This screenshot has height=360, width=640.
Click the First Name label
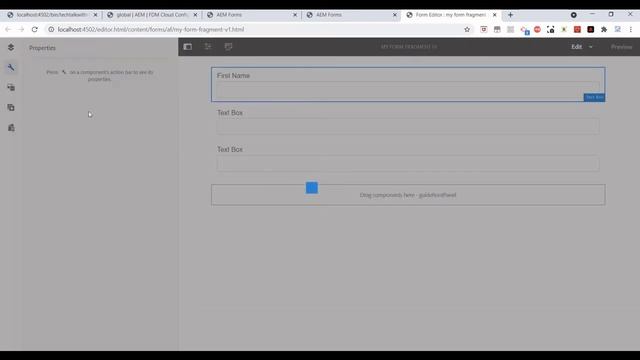pos(233,76)
